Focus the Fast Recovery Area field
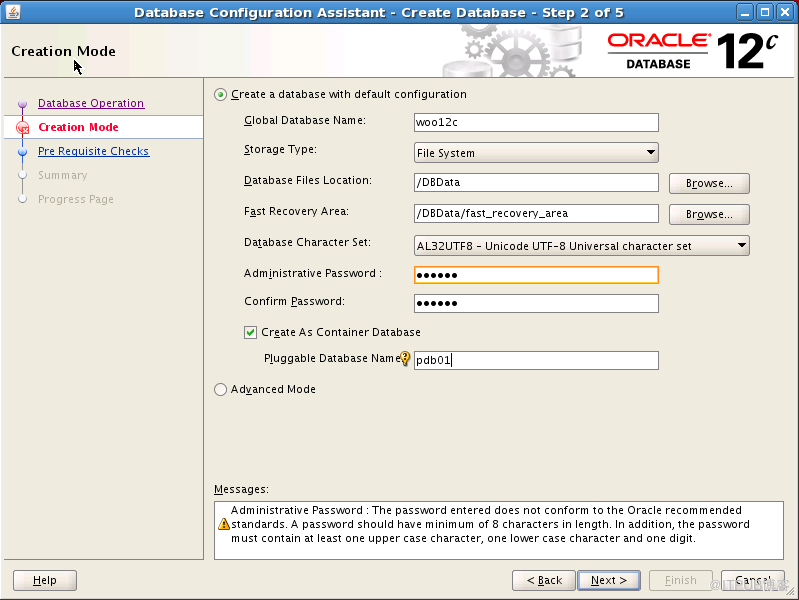Viewport: 799px width, 600px height. point(536,214)
